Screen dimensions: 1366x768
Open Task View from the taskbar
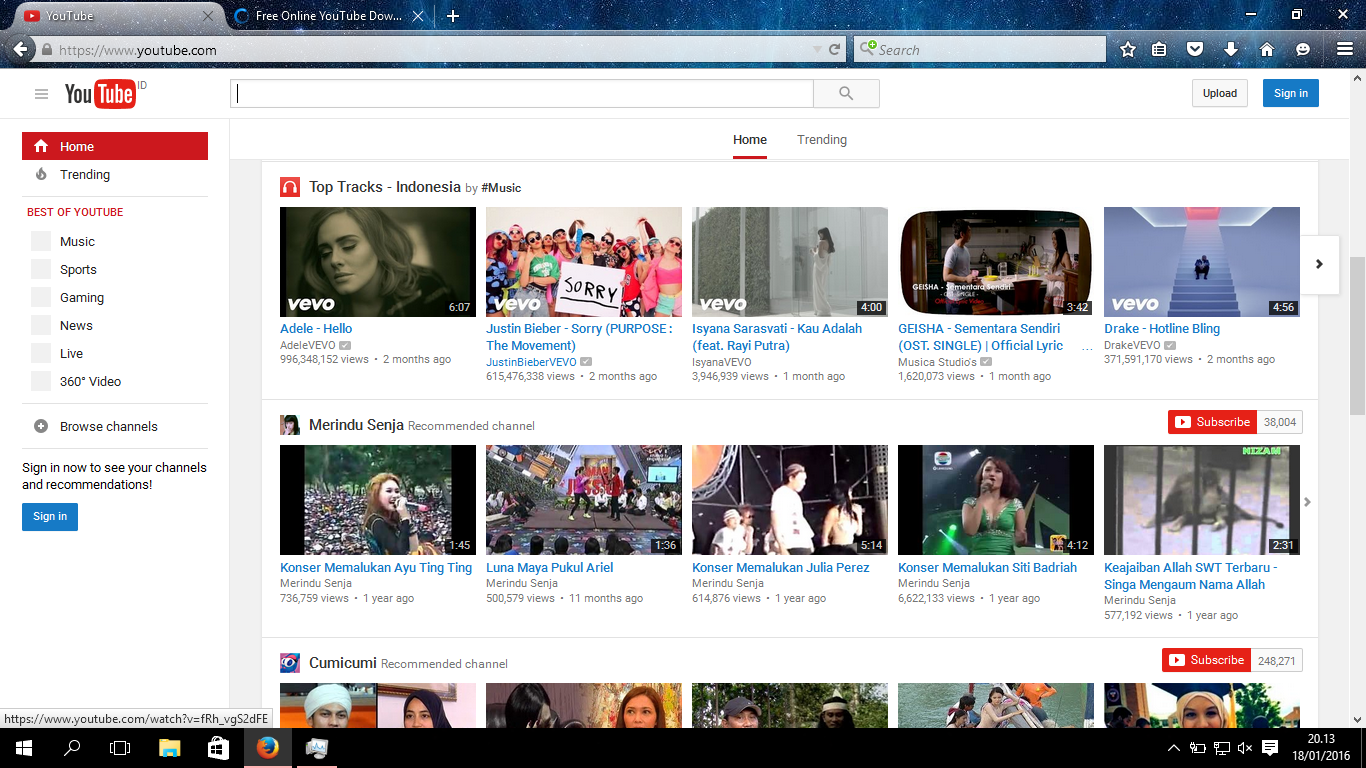tap(120, 748)
